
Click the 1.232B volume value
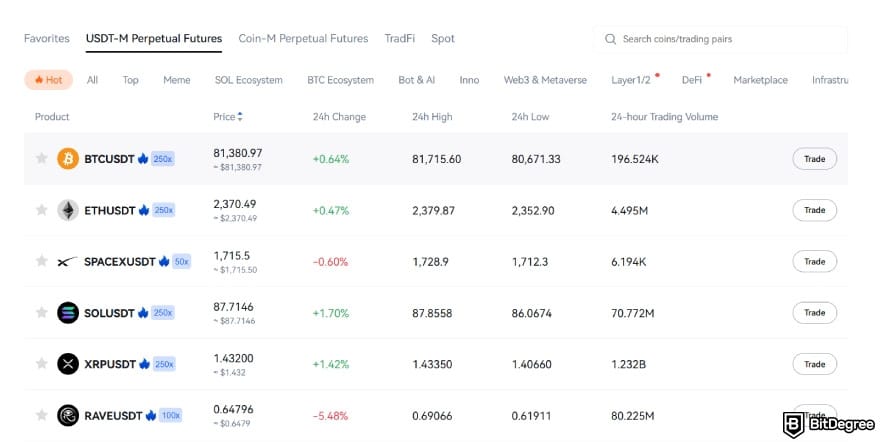coord(629,364)
